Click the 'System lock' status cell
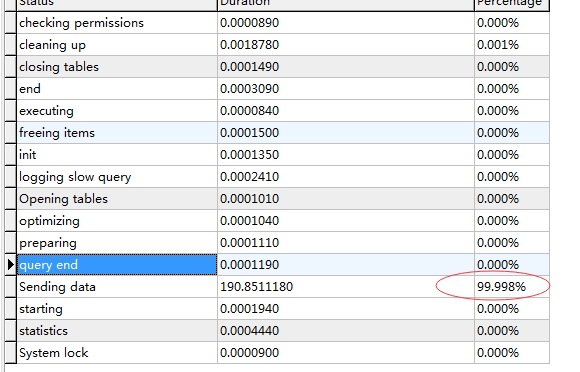The image size is (580, 372). [117, 352]
